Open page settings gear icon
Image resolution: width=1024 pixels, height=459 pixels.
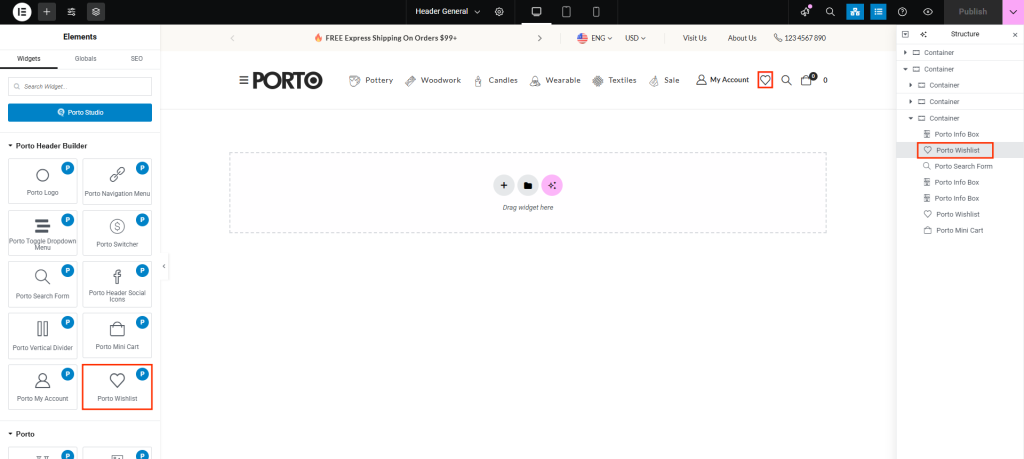(x=499, y=12)
